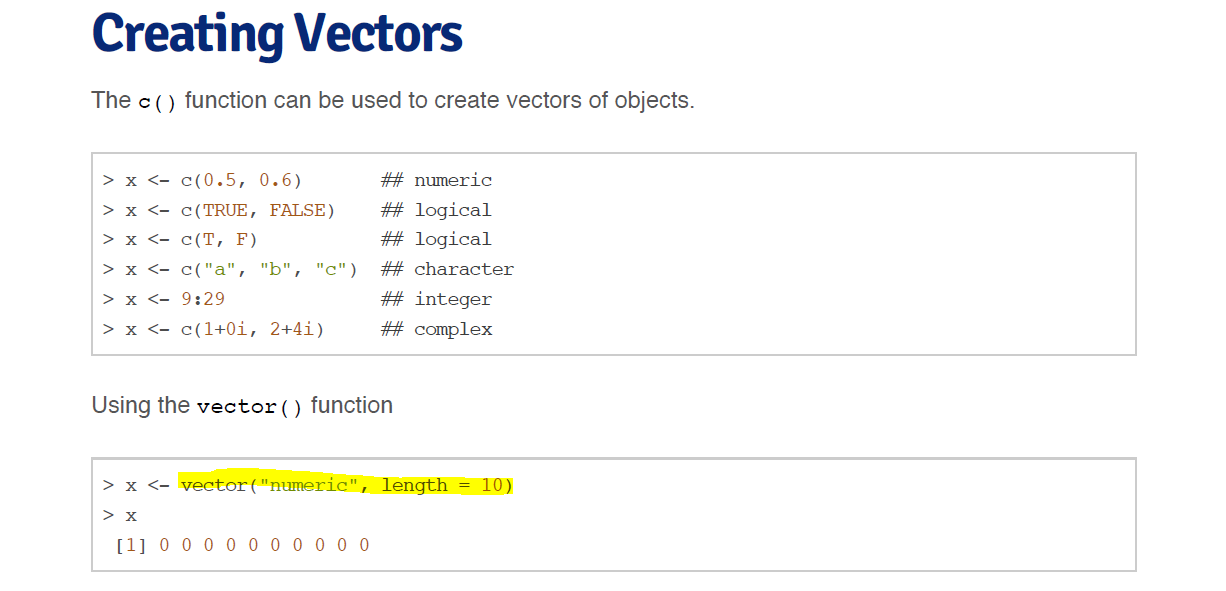
Task: Click the c(TRUE, FALSE) code line
Action: click(x=219, y=210)
